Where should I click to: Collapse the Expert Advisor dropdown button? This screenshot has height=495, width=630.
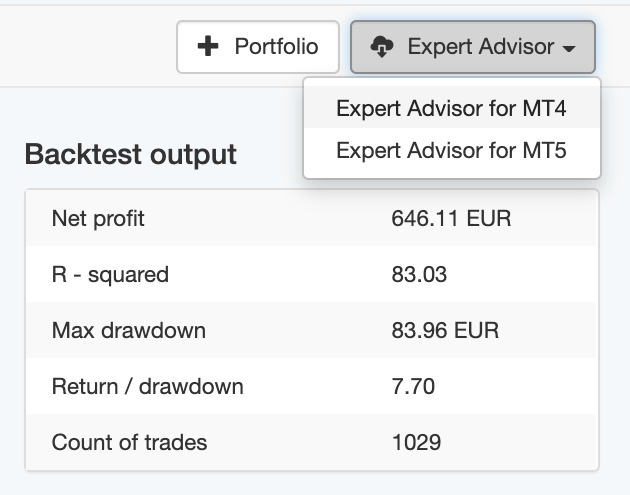(x=473, y=47)
